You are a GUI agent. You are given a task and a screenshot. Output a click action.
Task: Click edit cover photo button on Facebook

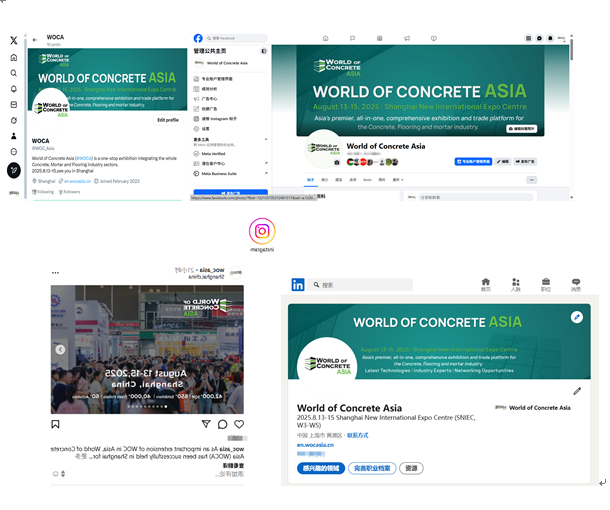[522, 129]
